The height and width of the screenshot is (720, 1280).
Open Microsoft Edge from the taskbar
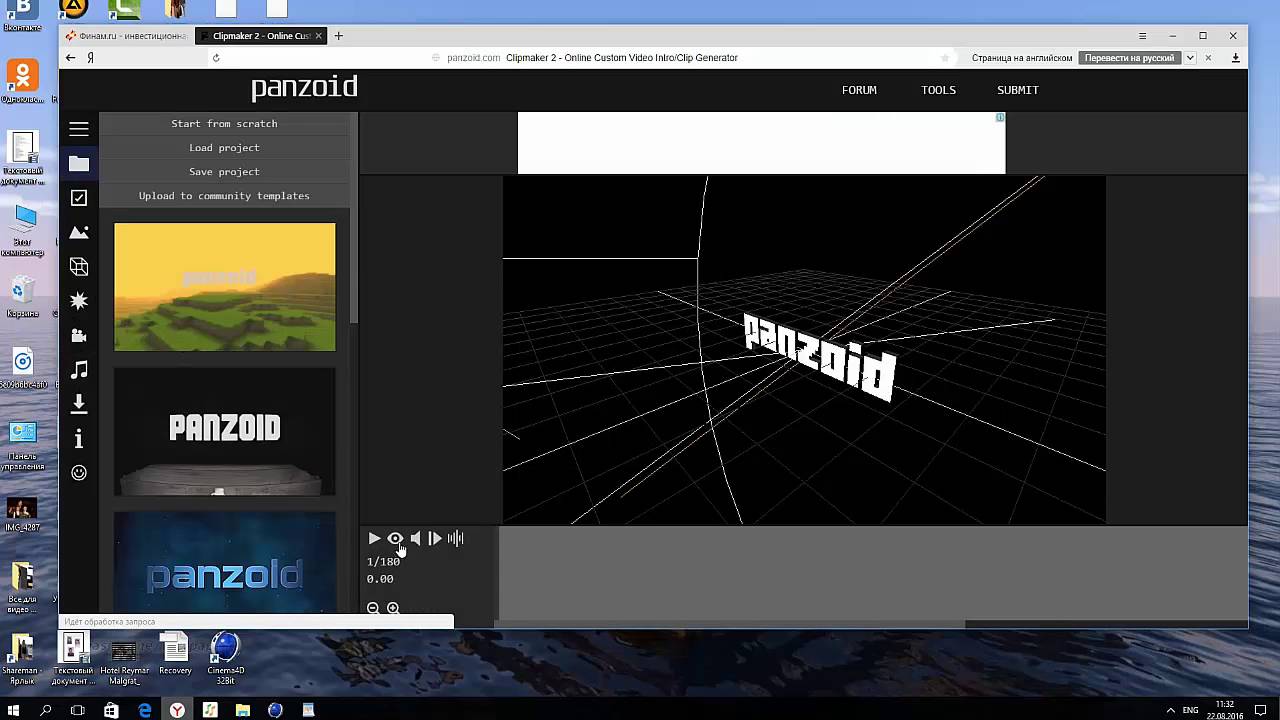(x=144, y=710)
